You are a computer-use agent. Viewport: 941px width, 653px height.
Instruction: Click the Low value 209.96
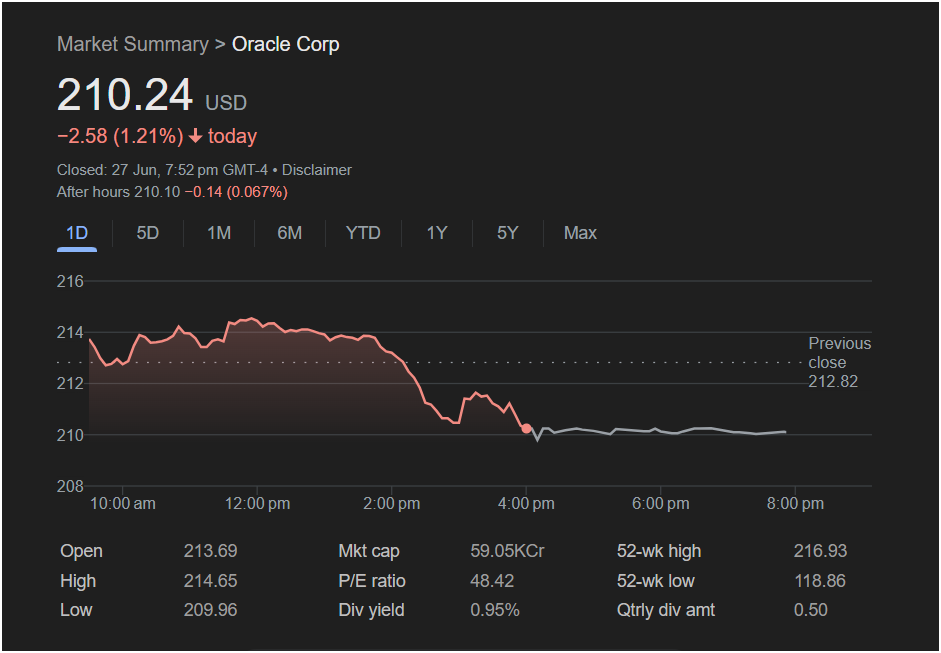click(x=210, y=610)
